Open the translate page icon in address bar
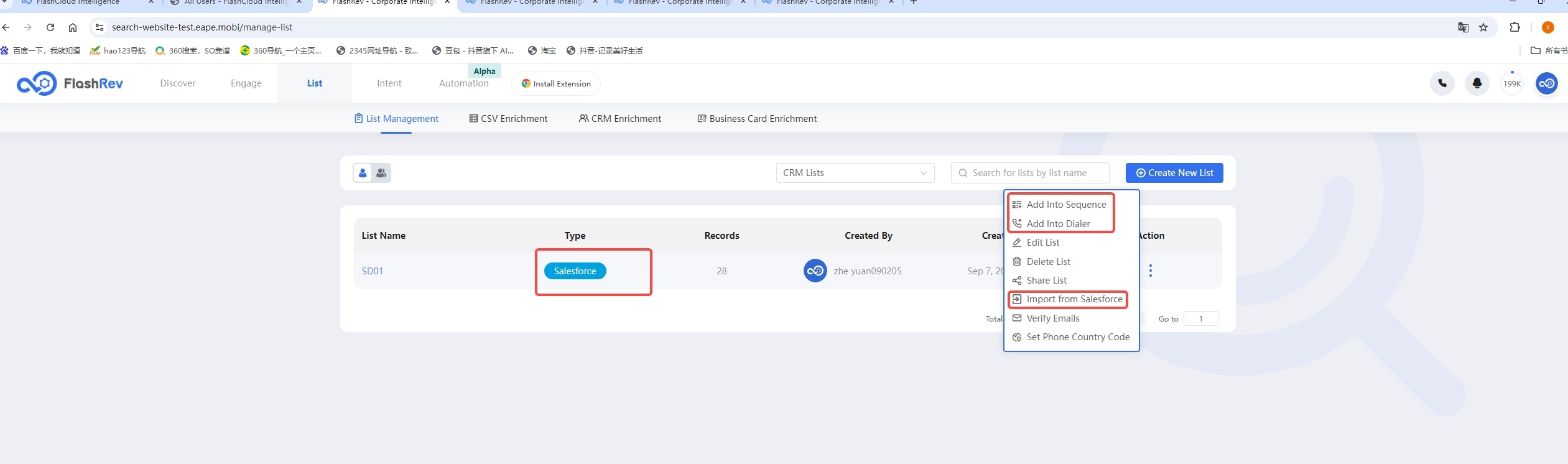The height and width of the screenshot is (464, 1568). click(x=1464, y=27)
